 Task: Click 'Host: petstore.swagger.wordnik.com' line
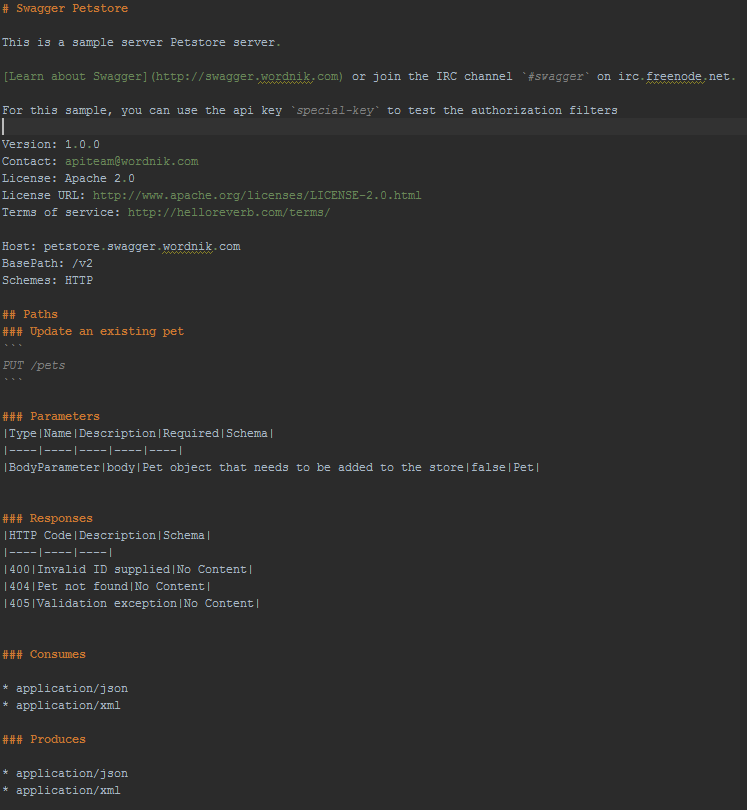[121, 246]
